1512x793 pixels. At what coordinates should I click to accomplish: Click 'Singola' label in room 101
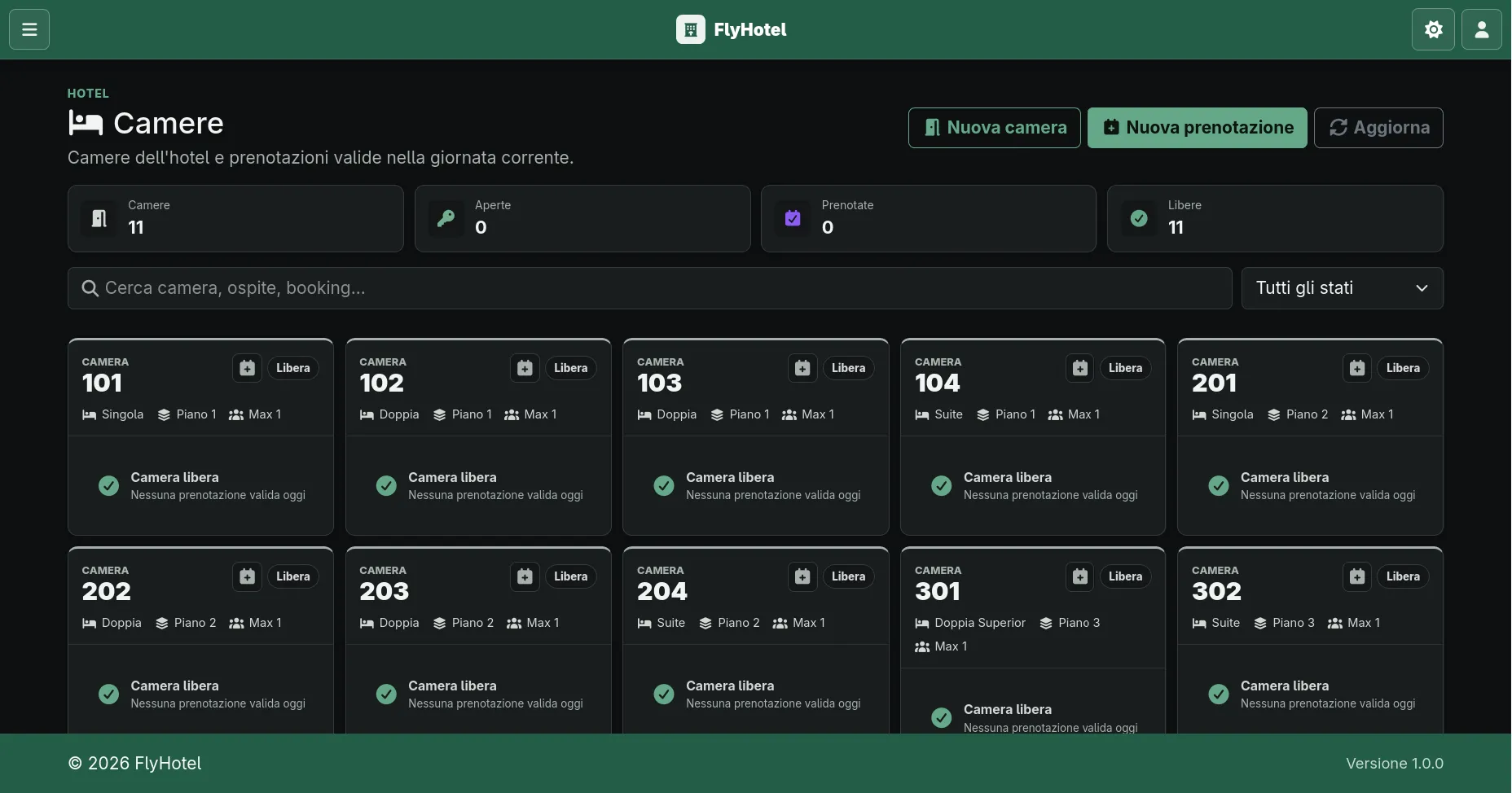pos(122,414)
